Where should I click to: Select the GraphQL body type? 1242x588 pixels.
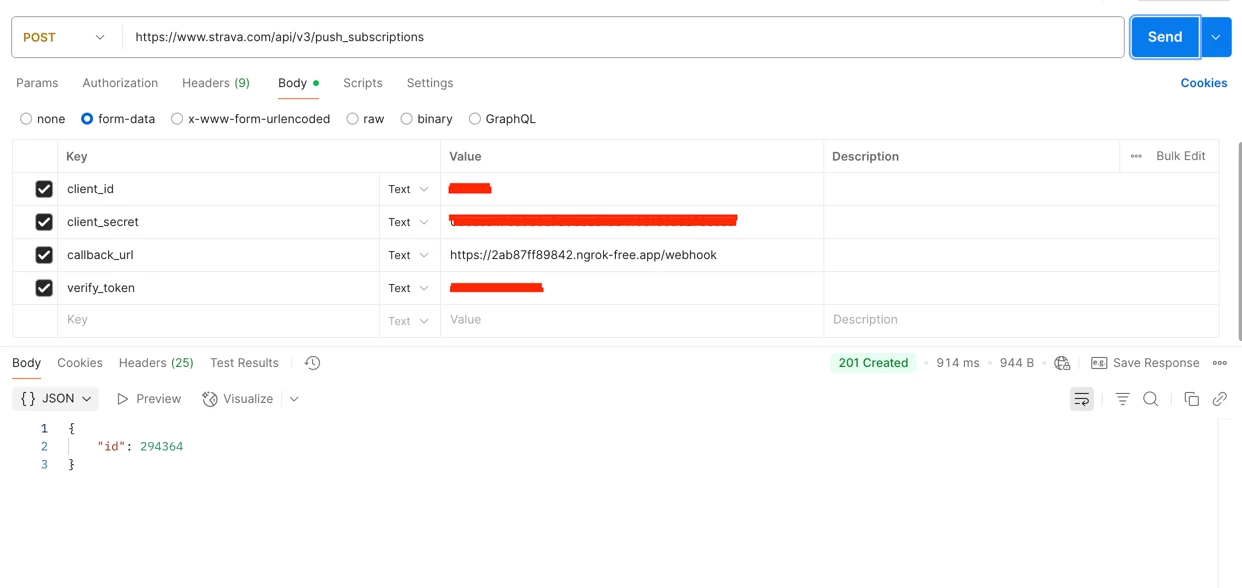(475, 119)
